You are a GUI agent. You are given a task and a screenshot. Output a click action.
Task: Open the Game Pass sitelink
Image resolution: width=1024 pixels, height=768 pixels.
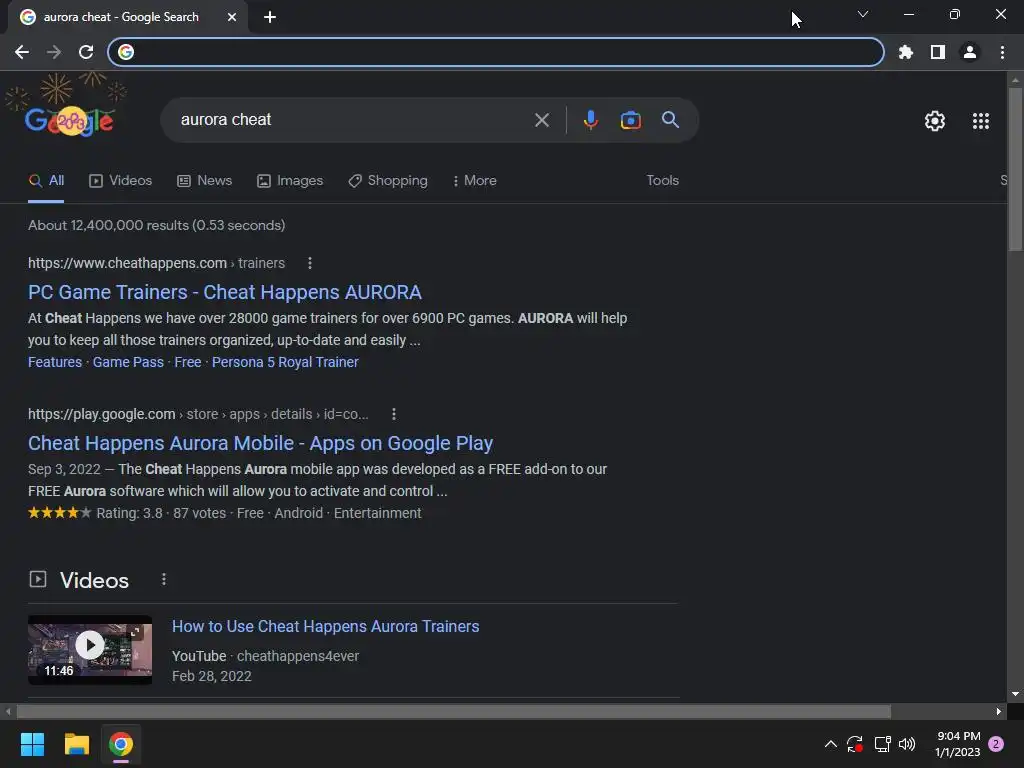(128, 362)
